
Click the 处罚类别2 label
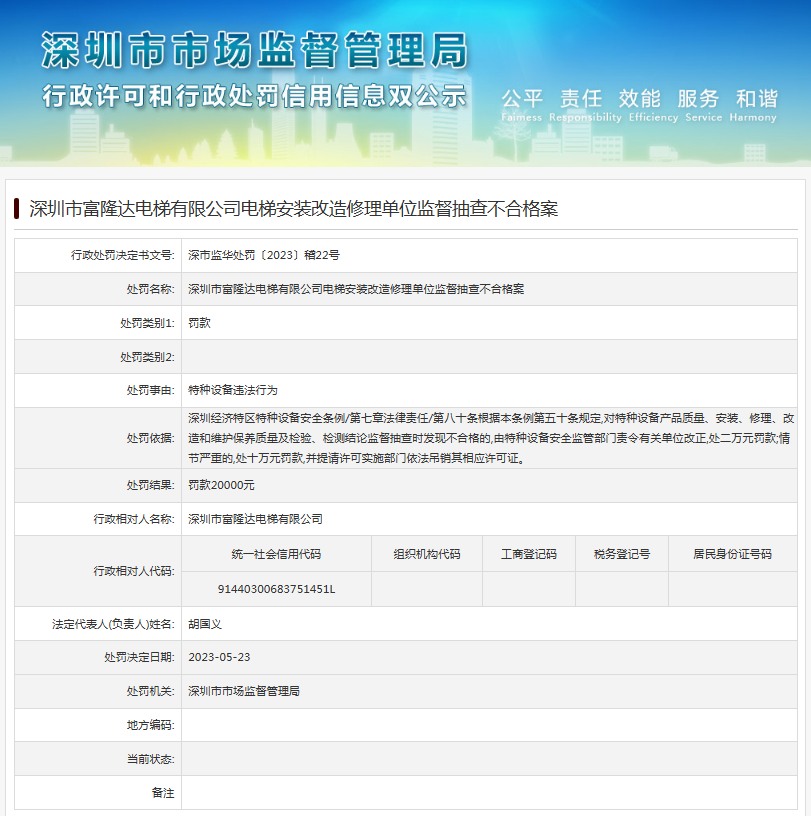(147, 356)
